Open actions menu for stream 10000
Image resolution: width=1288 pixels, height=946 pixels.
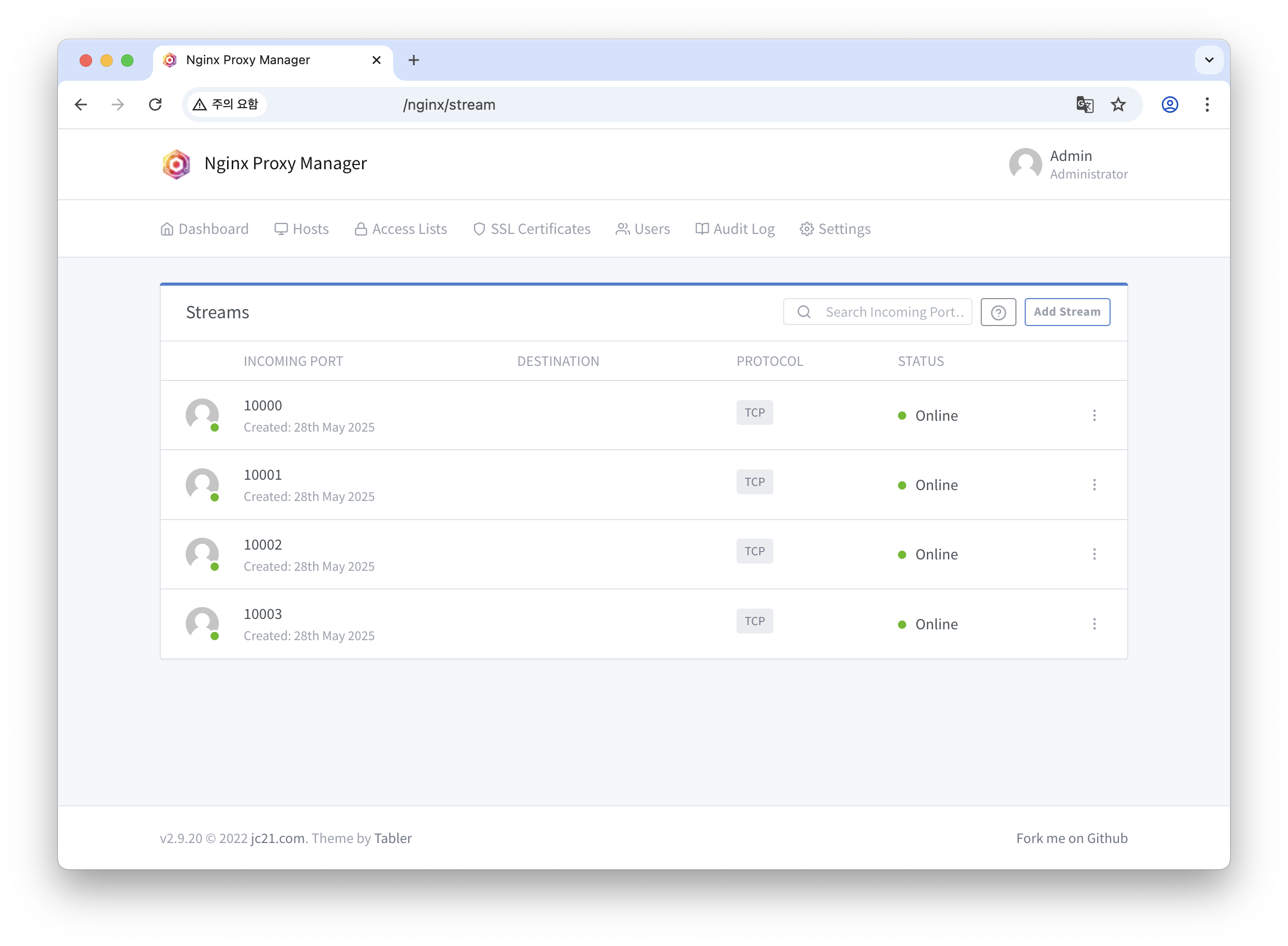pos(1094,415)
